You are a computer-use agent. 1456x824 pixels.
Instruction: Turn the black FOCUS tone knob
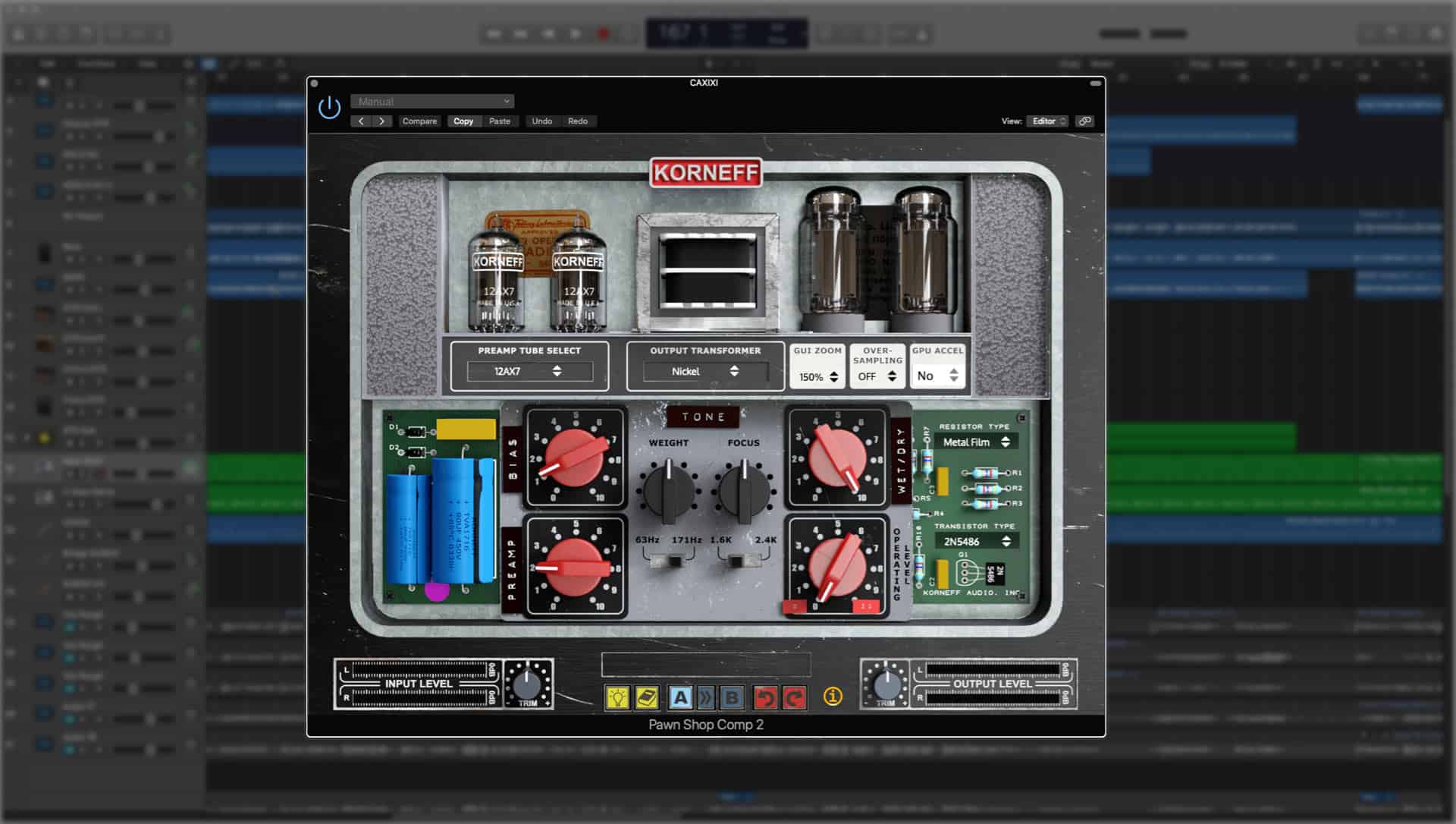point(743,490)
